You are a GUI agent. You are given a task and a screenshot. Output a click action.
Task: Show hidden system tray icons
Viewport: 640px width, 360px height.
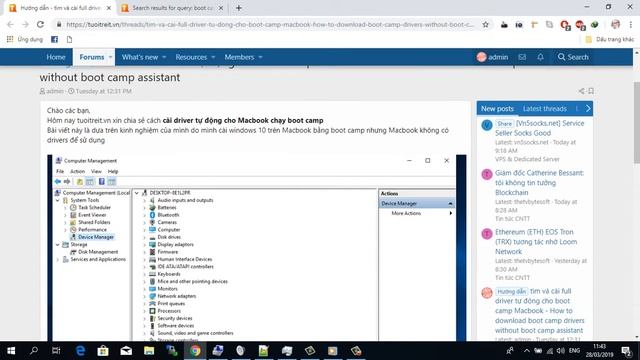[527, 351]
